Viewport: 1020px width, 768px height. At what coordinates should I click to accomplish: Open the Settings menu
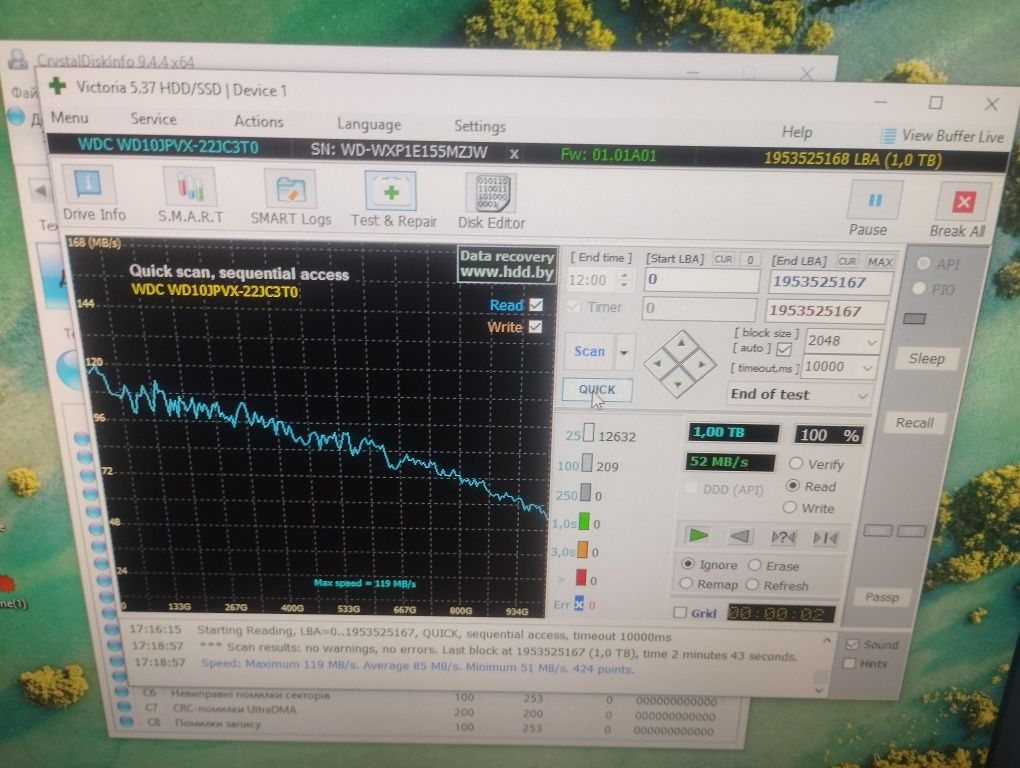pyautogui.click(x=479, y=126)
